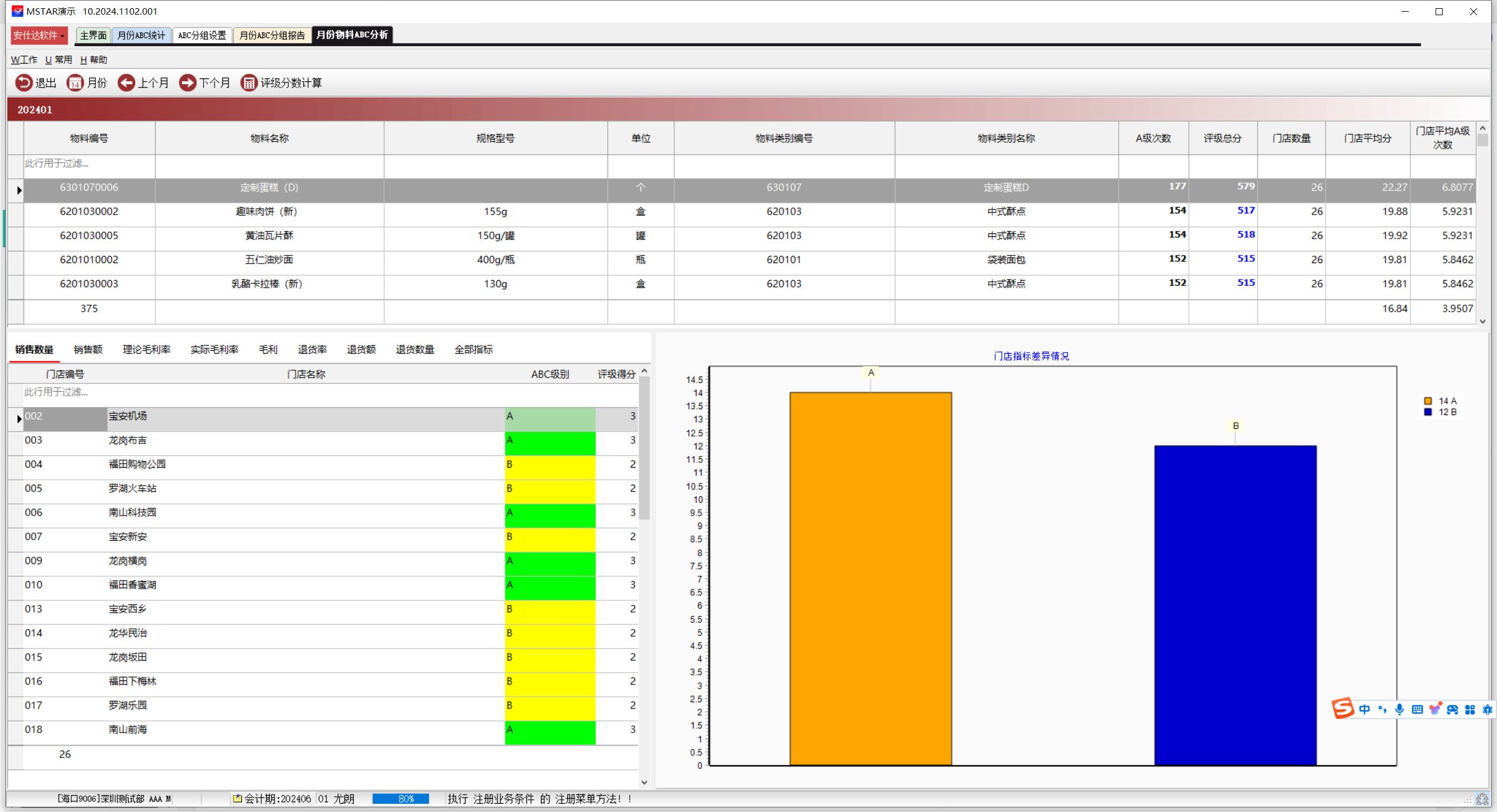1497x812 pixels.
Task: Go to next month with 下个月 arrow
Action: [188, 82]
